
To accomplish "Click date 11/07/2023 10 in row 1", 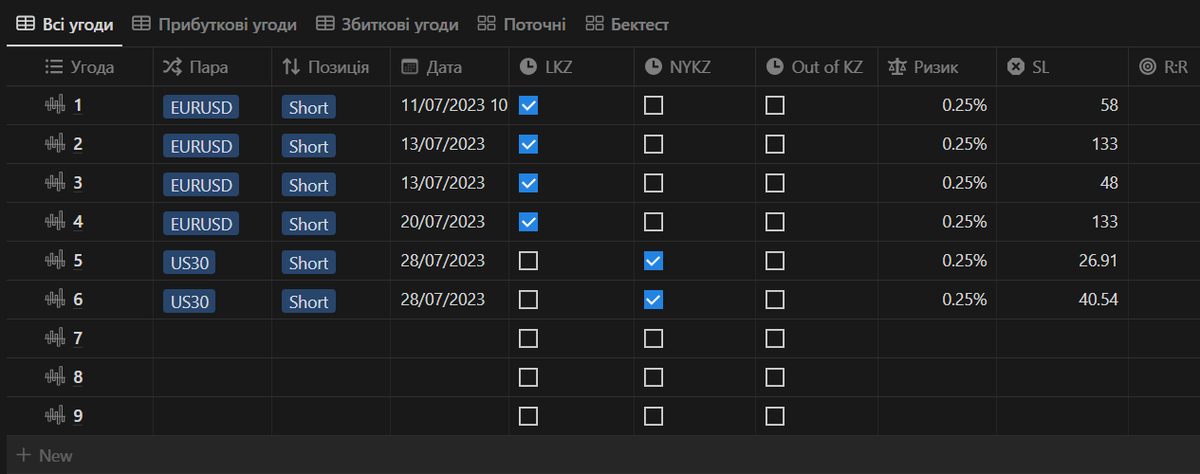I will (x=454, y=105).
